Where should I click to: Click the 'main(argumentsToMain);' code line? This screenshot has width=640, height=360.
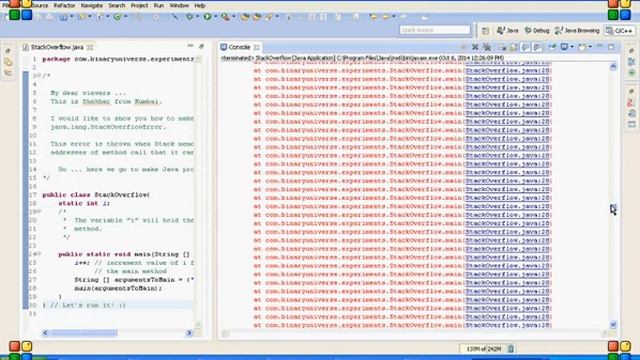118,288
